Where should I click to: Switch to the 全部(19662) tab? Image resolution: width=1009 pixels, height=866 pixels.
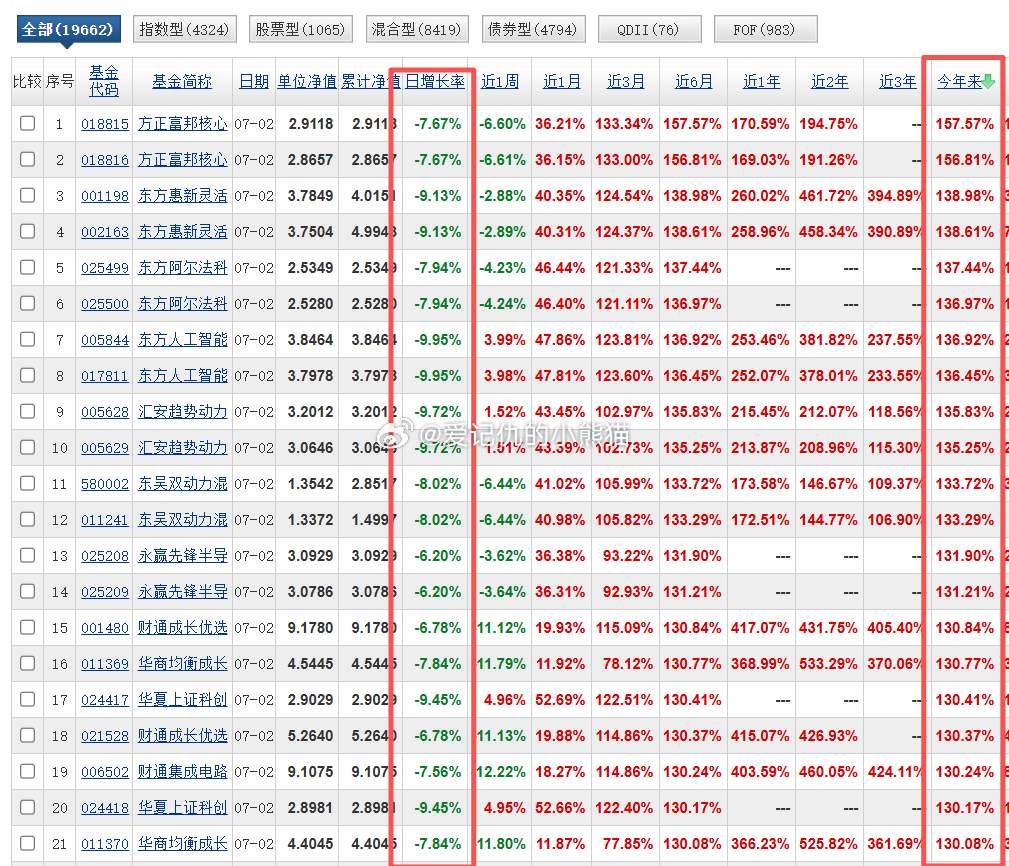[x=68, y=30]
